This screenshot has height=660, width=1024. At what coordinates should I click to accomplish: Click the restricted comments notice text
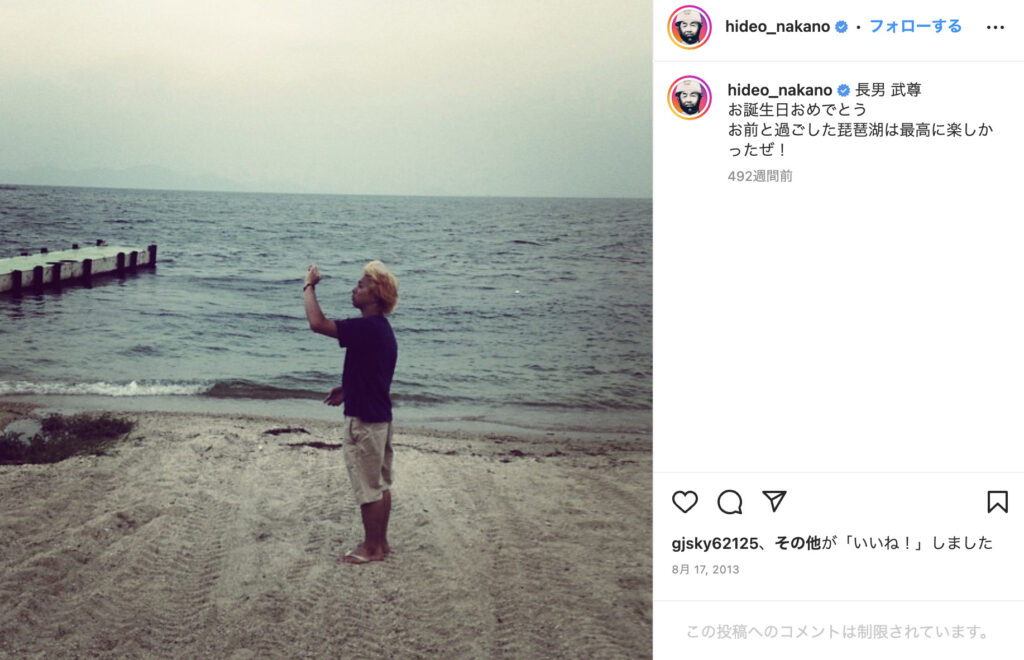838,631
